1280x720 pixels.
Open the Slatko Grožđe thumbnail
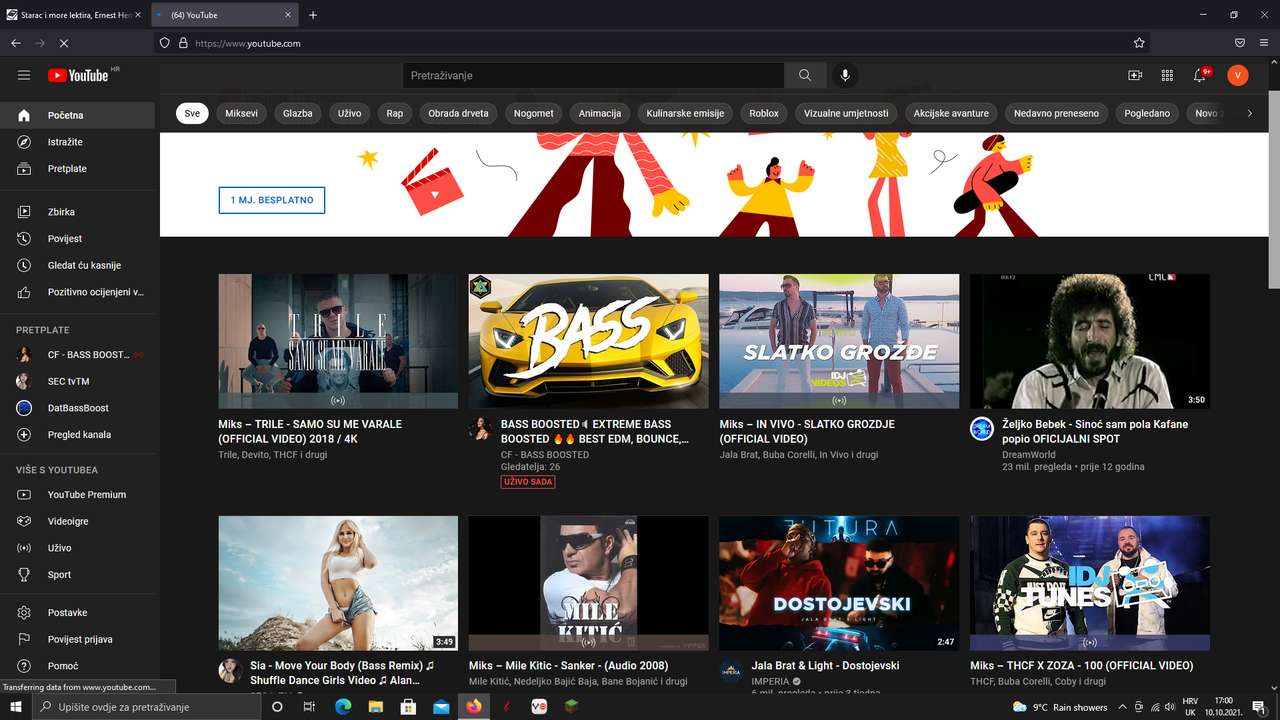[839, 341]
